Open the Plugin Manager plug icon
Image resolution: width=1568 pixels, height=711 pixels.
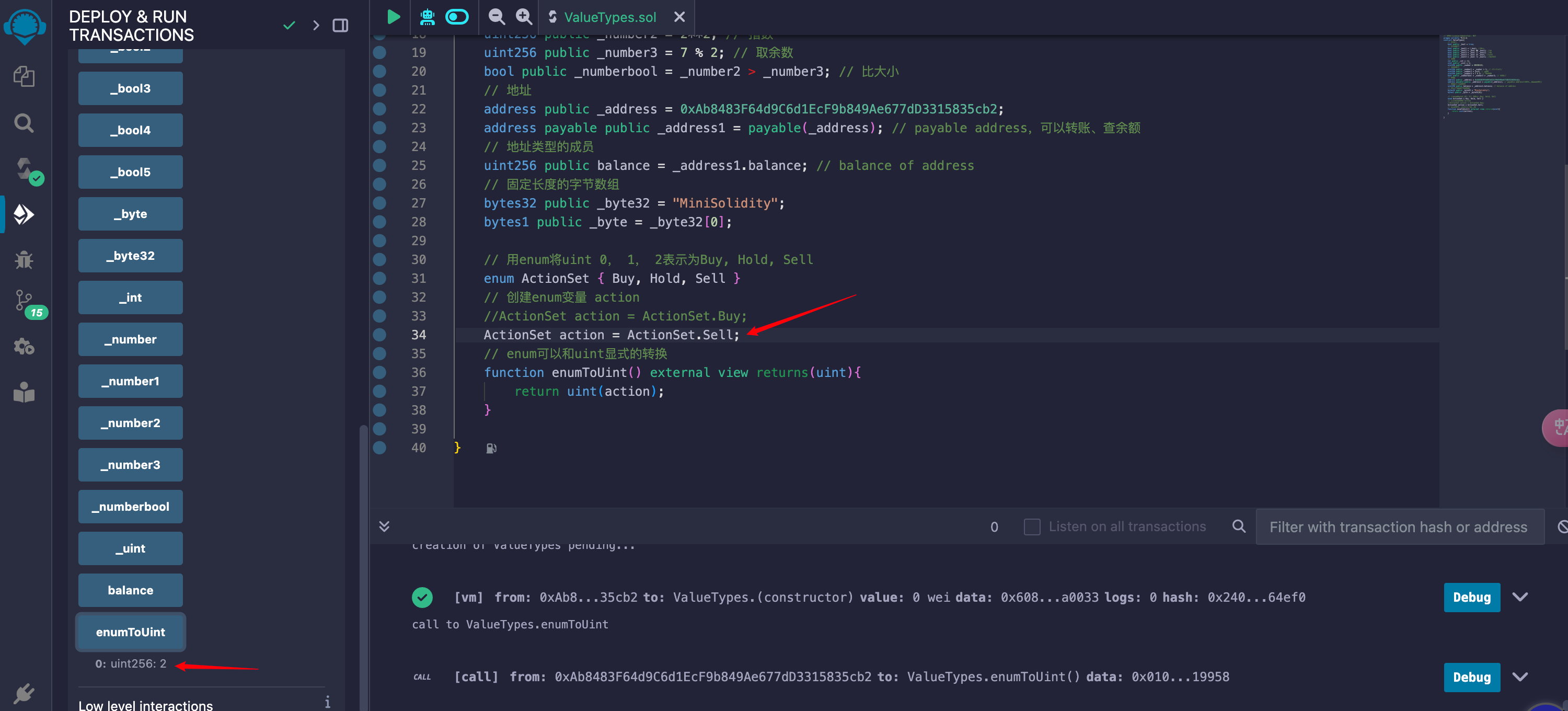point(25,693)
